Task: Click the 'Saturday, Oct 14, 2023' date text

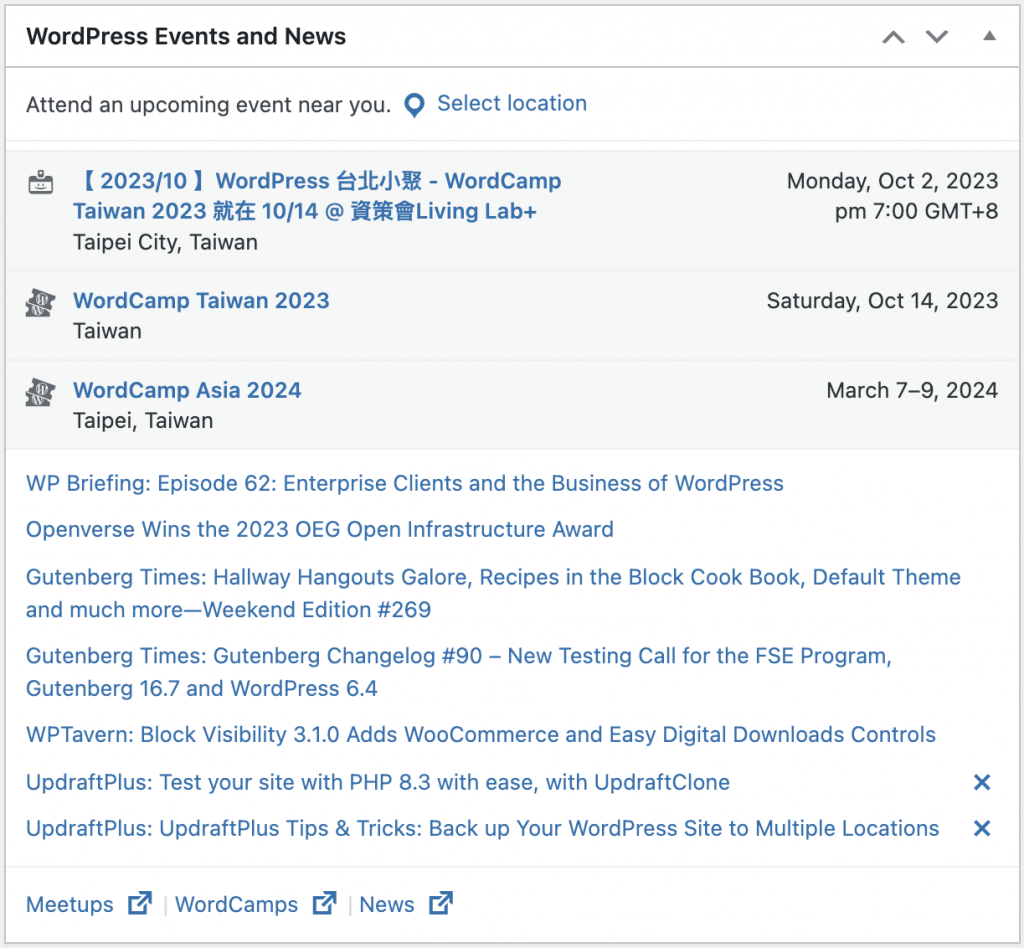Action: [882, 300]
